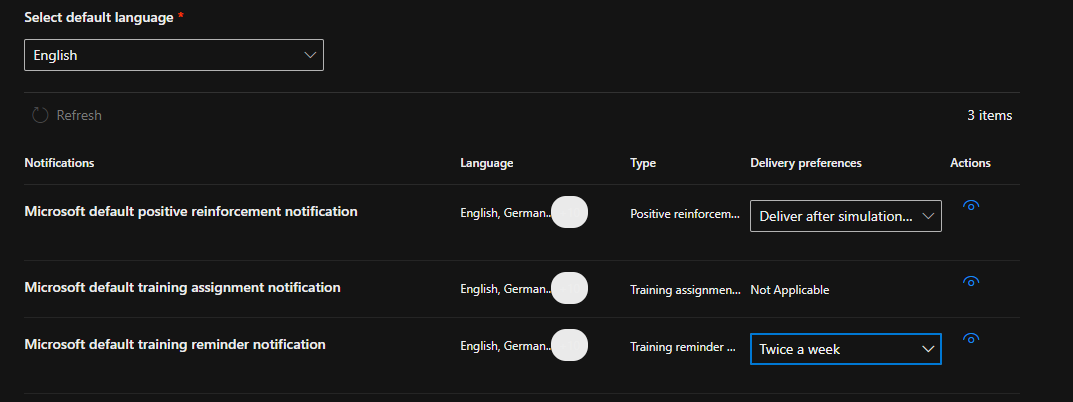Click the language badge for training reminder row
Viewport: 1073px width, 402px height.
(x=569, y=345)
